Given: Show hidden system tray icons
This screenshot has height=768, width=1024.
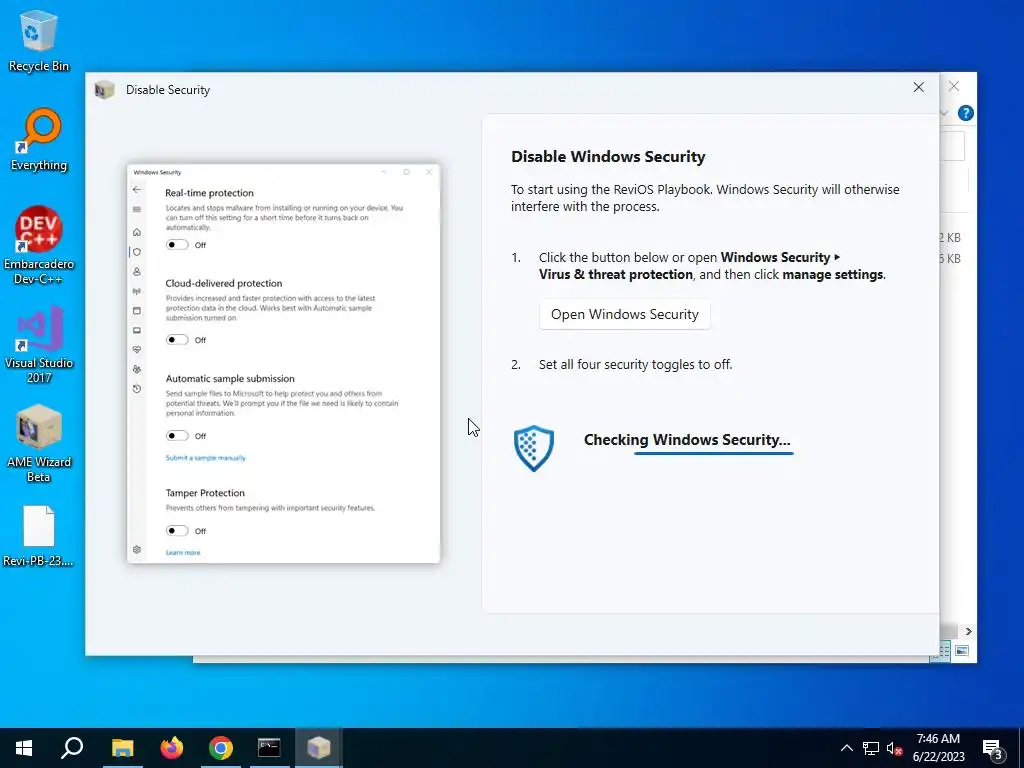Looking at the screenshot, I should [846, 748].
